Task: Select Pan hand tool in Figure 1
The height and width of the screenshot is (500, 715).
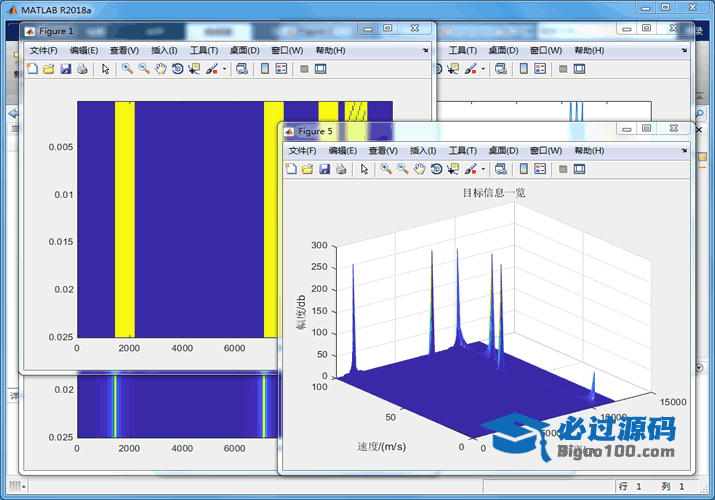Action: pos(160,69)
